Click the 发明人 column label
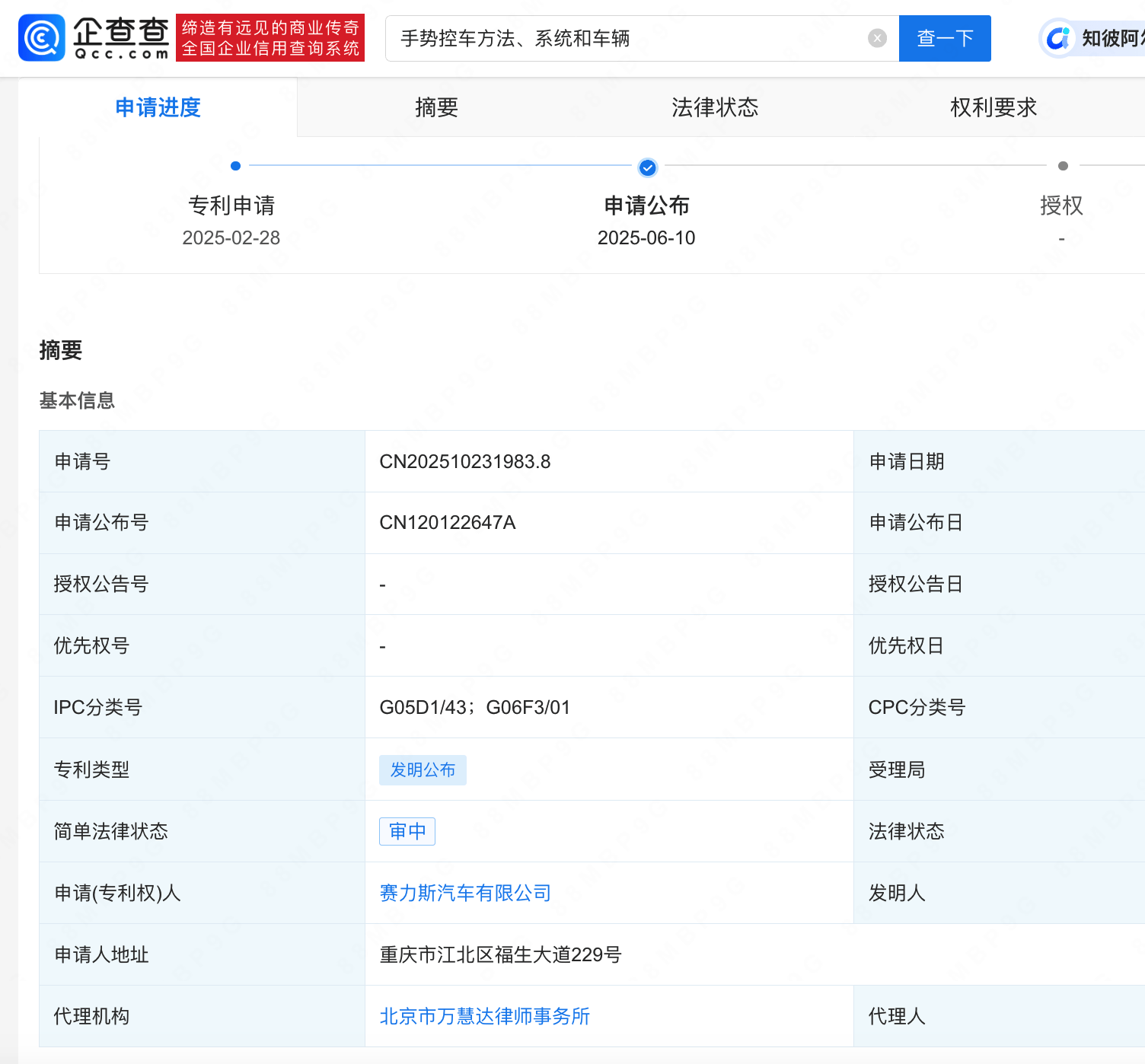The height and width of the screenshot is (1064, 1145). [x=897, y=893]
